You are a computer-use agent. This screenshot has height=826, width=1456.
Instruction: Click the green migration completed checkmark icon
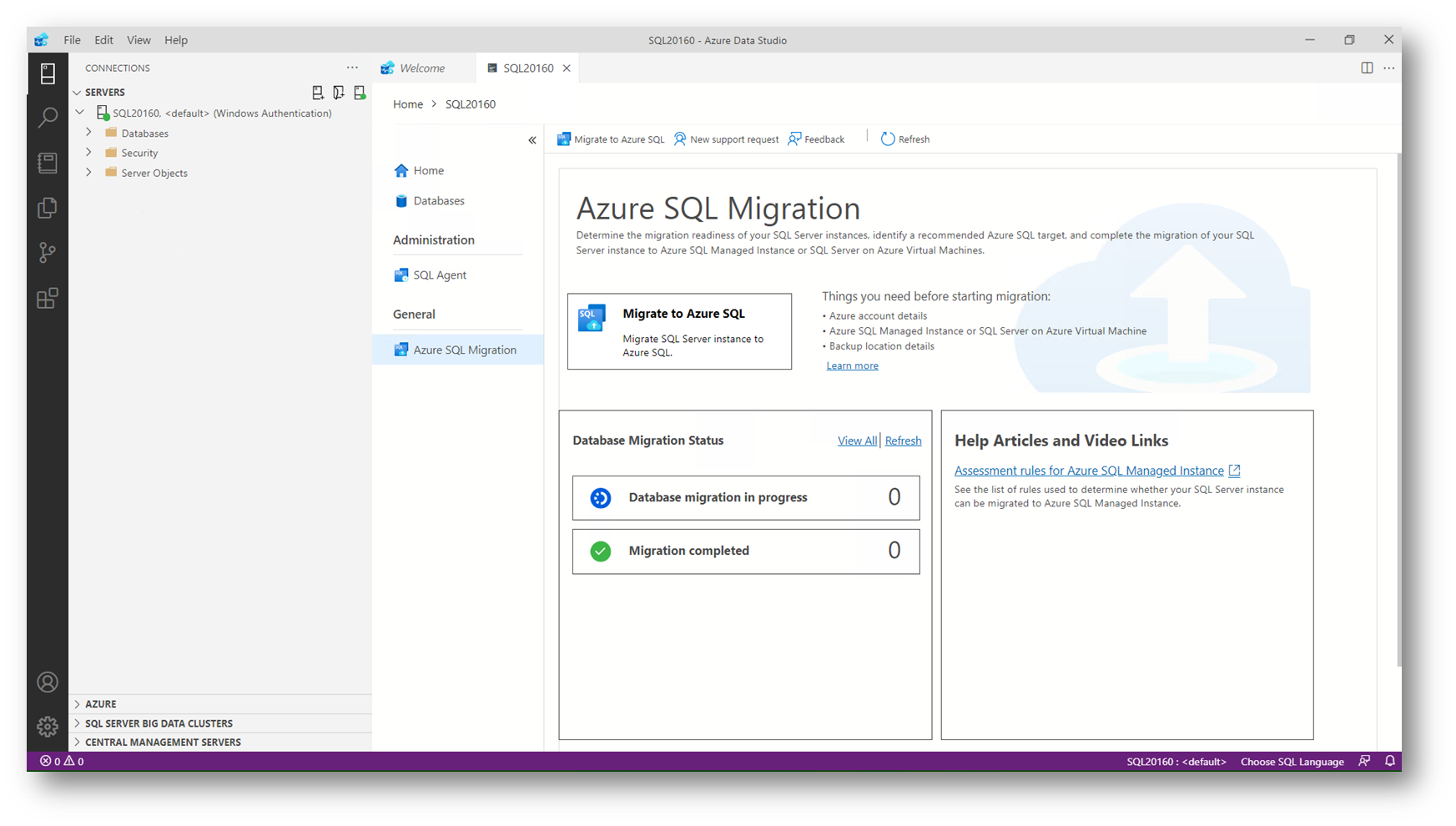click(x=601, y=552)
